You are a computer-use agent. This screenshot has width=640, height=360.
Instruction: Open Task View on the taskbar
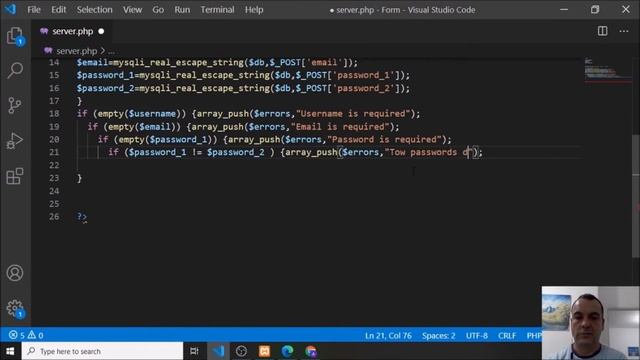click(x=194, y=351)
